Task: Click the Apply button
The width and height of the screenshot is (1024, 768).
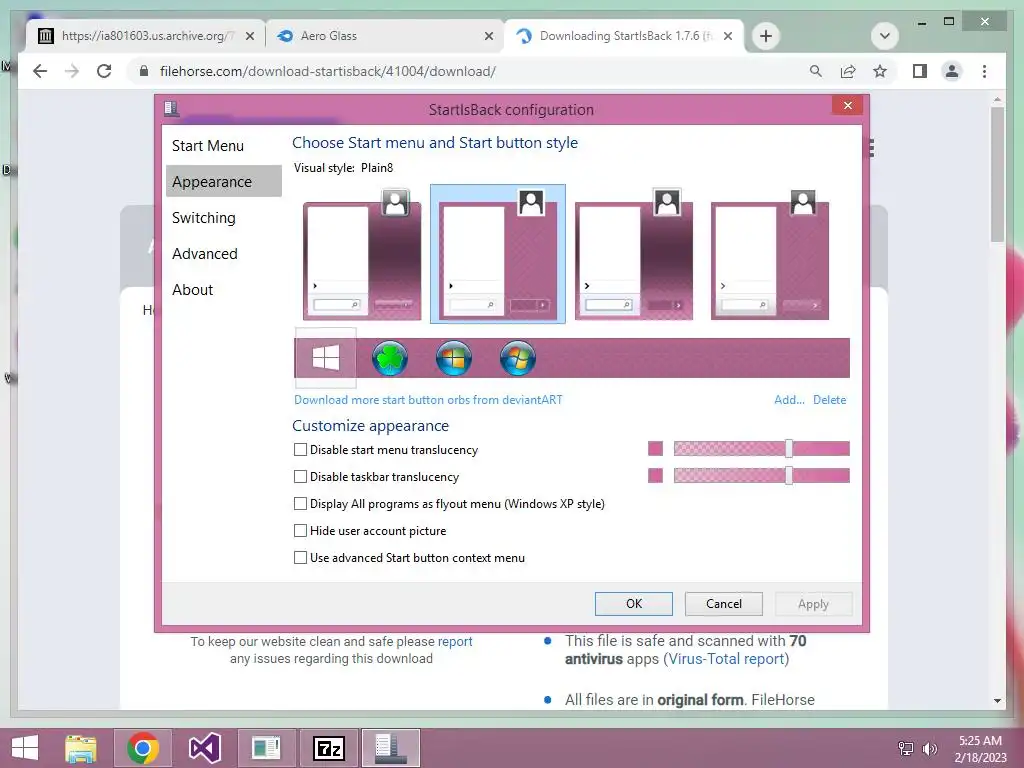Action: [x=813, y=604]
